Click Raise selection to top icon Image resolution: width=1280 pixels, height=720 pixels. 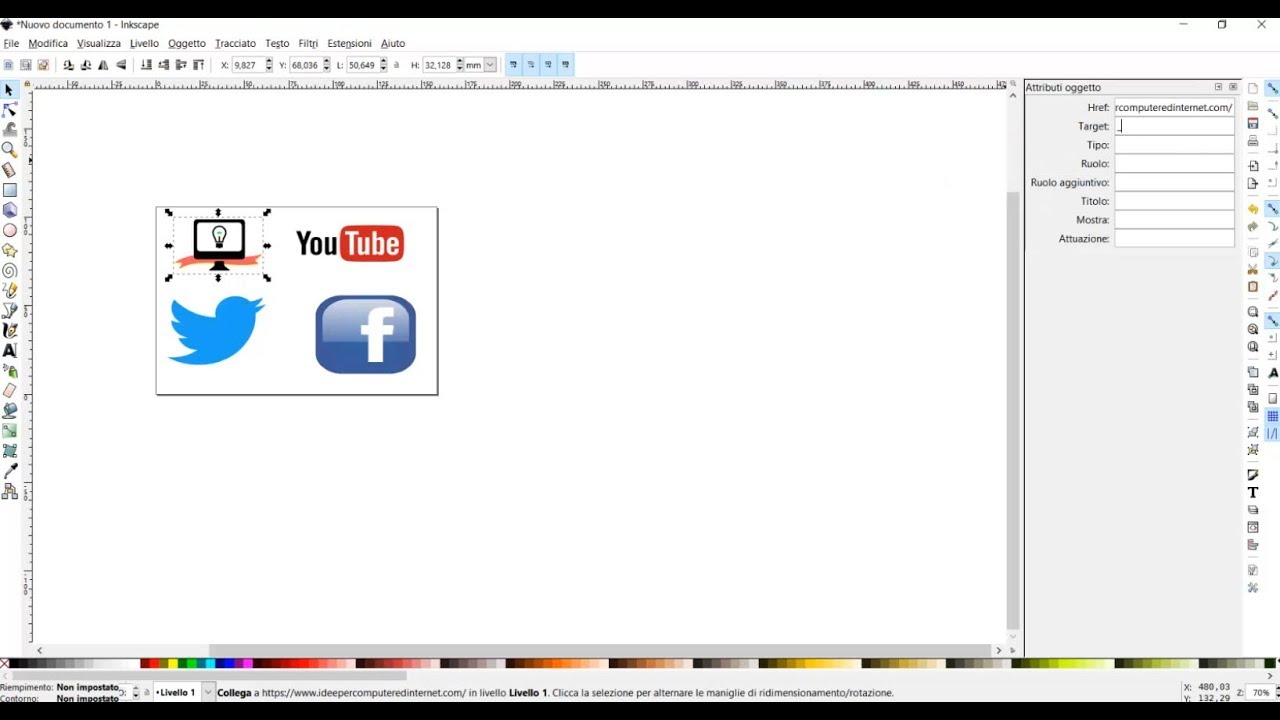coord(198,65)
